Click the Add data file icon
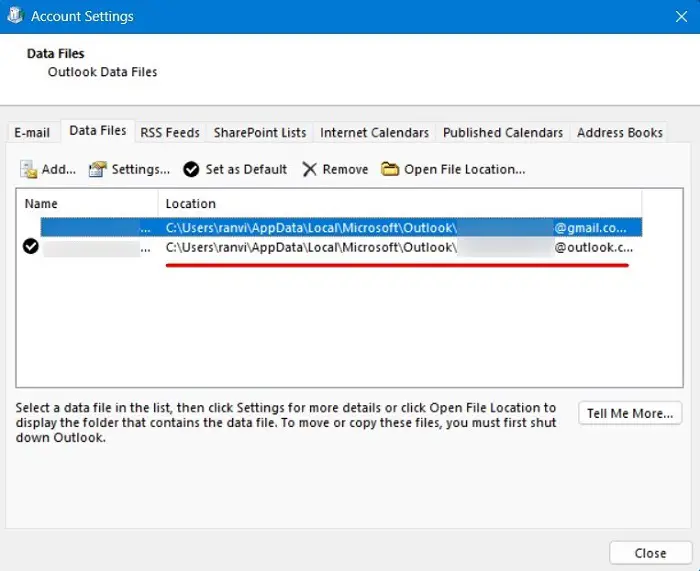Image resolution: width=700 pixels, height=571 pixels. click(x=29, y=170)
